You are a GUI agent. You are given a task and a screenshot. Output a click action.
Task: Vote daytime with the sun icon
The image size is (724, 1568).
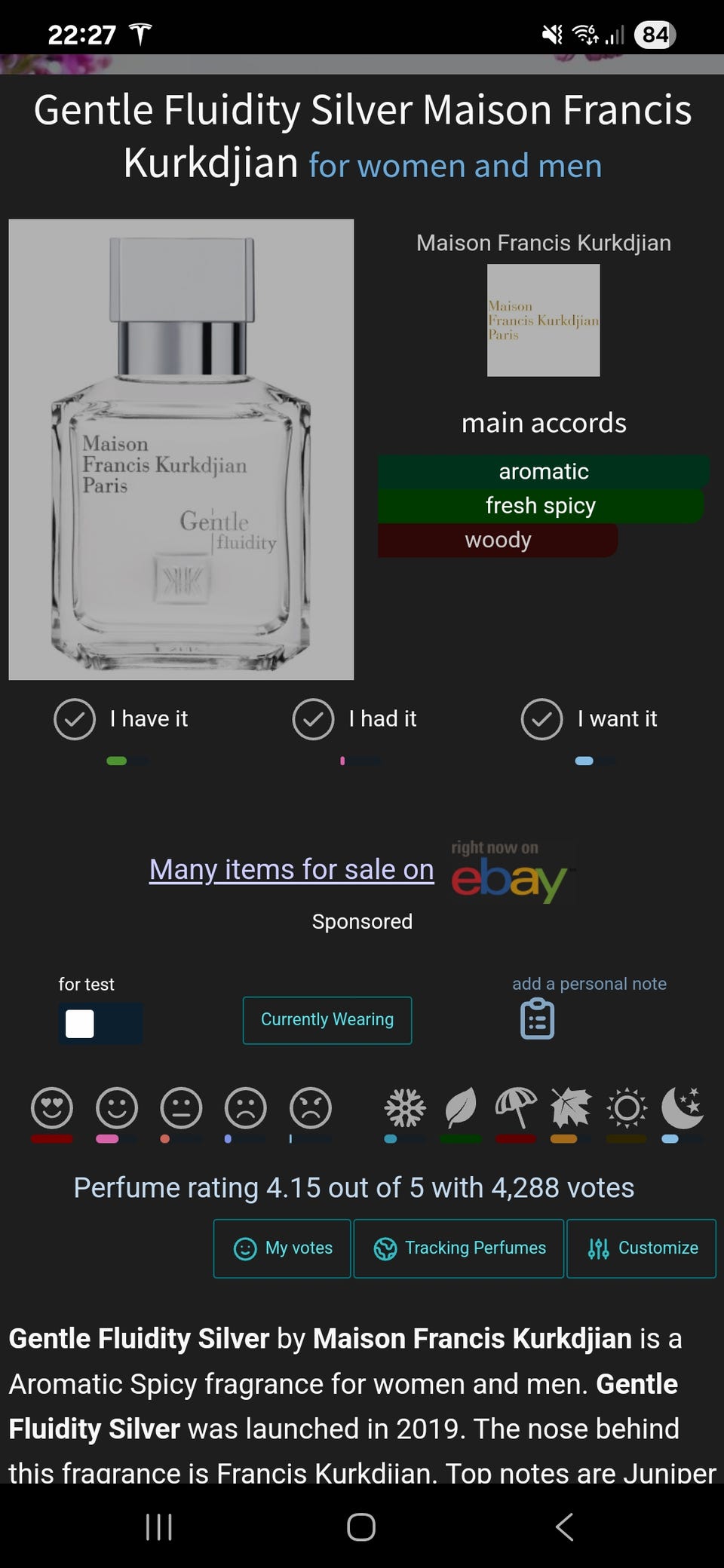(x=627, y=1108)
